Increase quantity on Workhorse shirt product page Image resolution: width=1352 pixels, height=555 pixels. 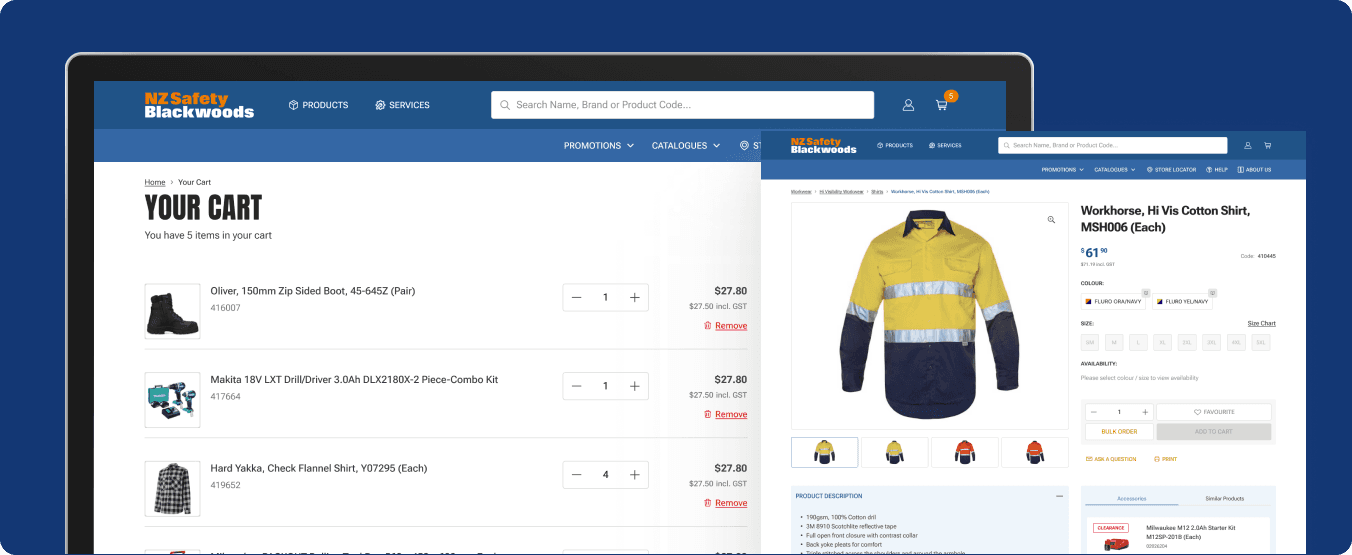1144,412
